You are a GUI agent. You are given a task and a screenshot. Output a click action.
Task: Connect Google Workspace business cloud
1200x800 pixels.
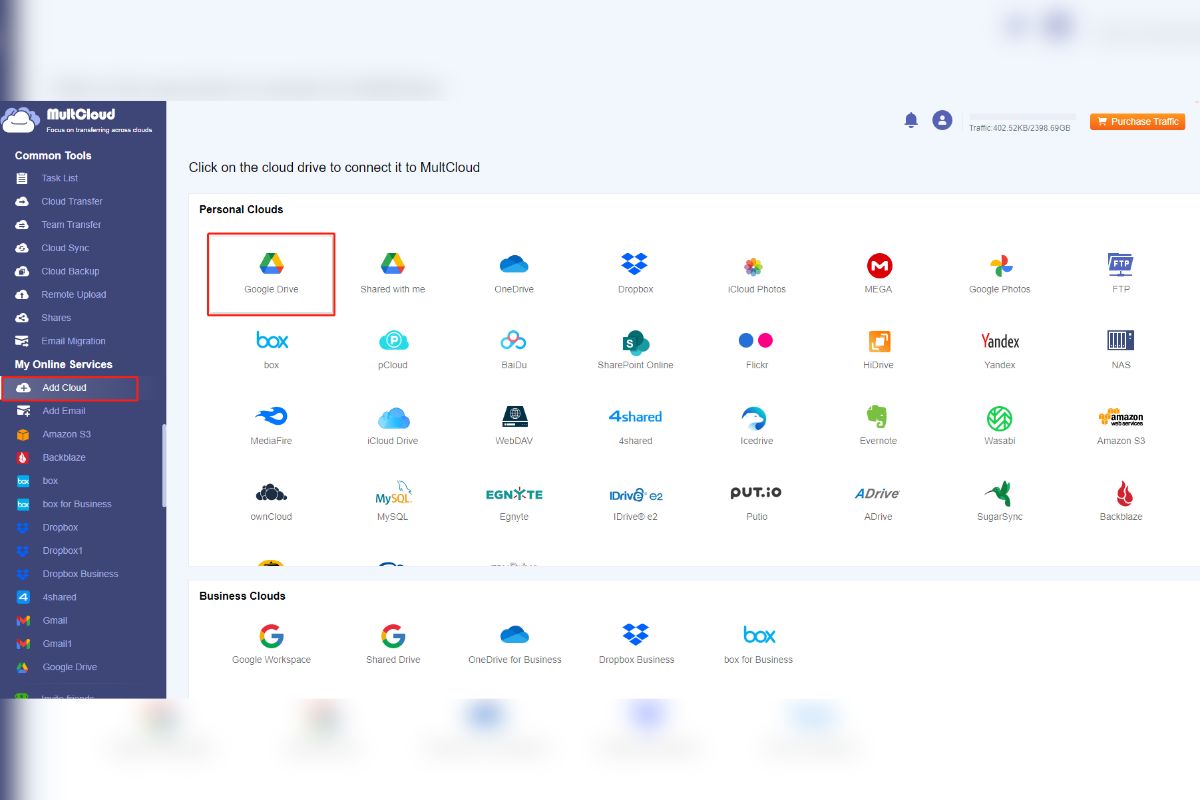pyautogui.click(x=271, y=644)
